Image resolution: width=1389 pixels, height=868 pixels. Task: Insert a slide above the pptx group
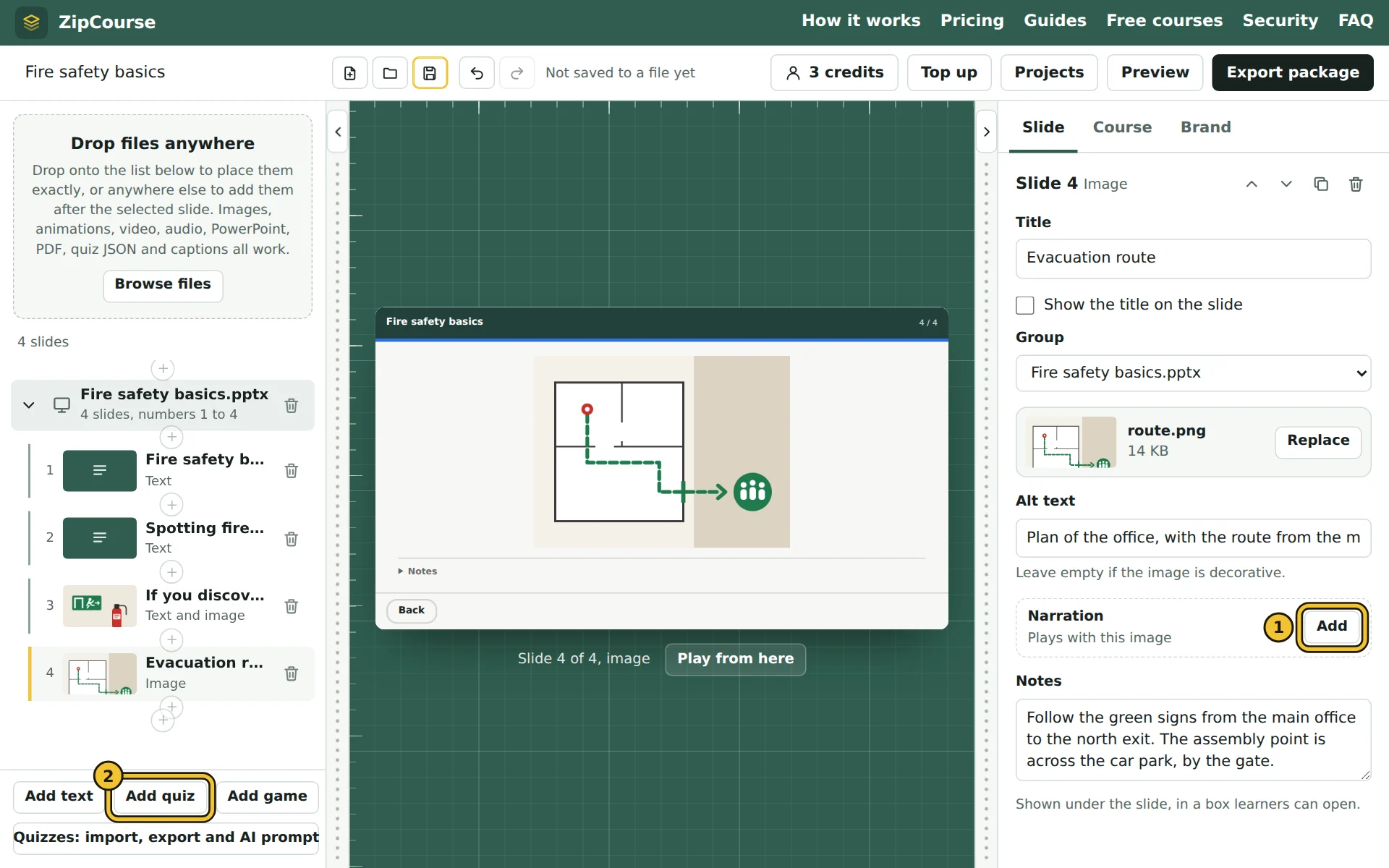click(x=163, y=369)
